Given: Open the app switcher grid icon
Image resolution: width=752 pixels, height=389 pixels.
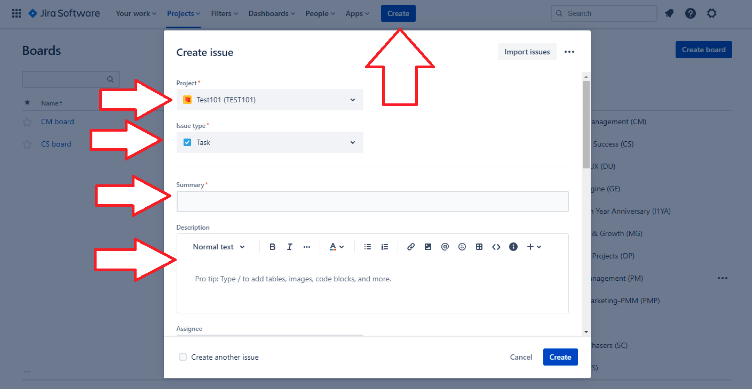Looking at the screenshot, I should point(16,13).
